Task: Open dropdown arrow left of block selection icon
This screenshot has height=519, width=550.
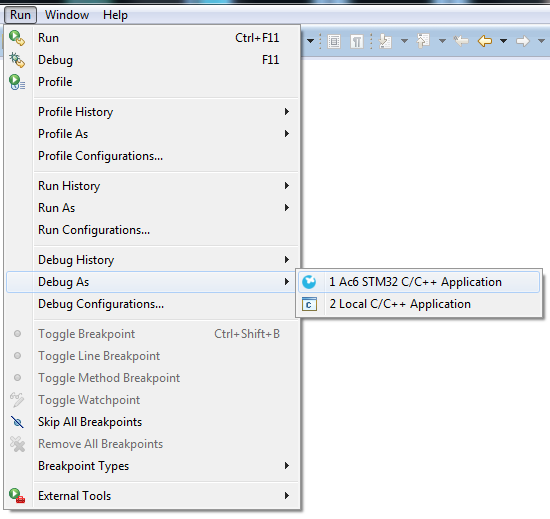Action: tap(310, 41)
